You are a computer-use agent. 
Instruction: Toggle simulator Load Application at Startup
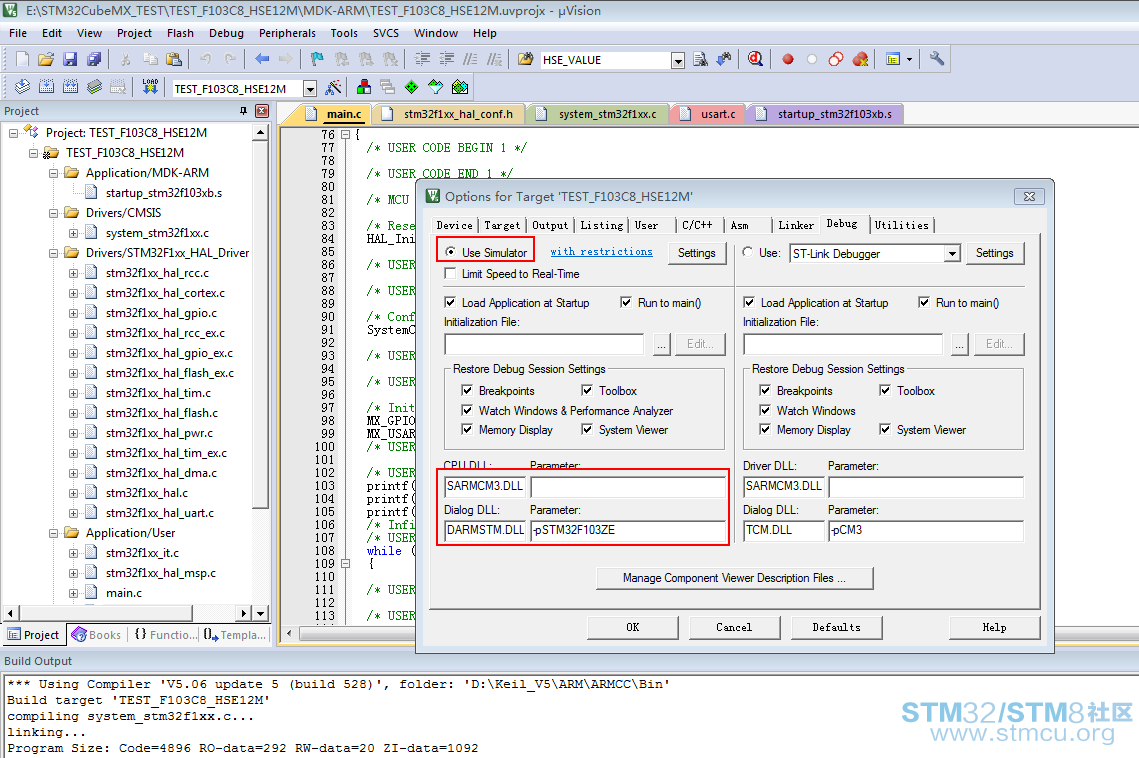tap(450, 302)
